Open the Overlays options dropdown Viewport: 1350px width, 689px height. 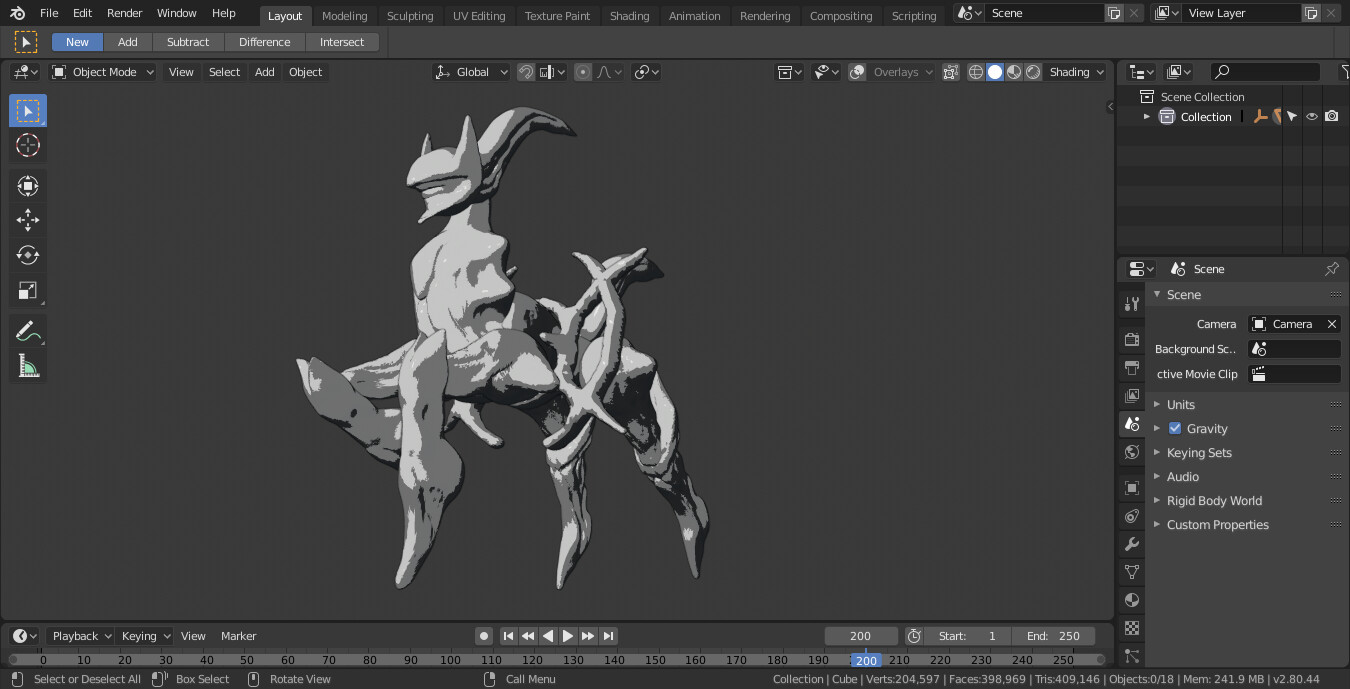click(902, 72)
